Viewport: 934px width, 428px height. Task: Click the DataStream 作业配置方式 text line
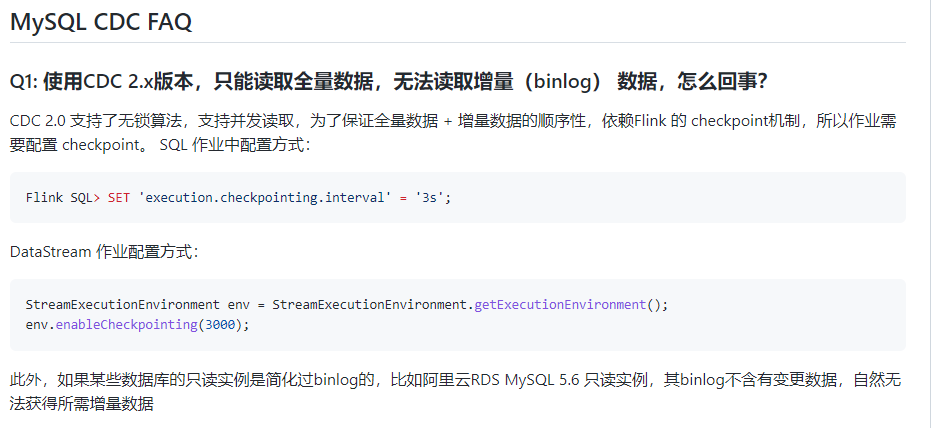104,252
